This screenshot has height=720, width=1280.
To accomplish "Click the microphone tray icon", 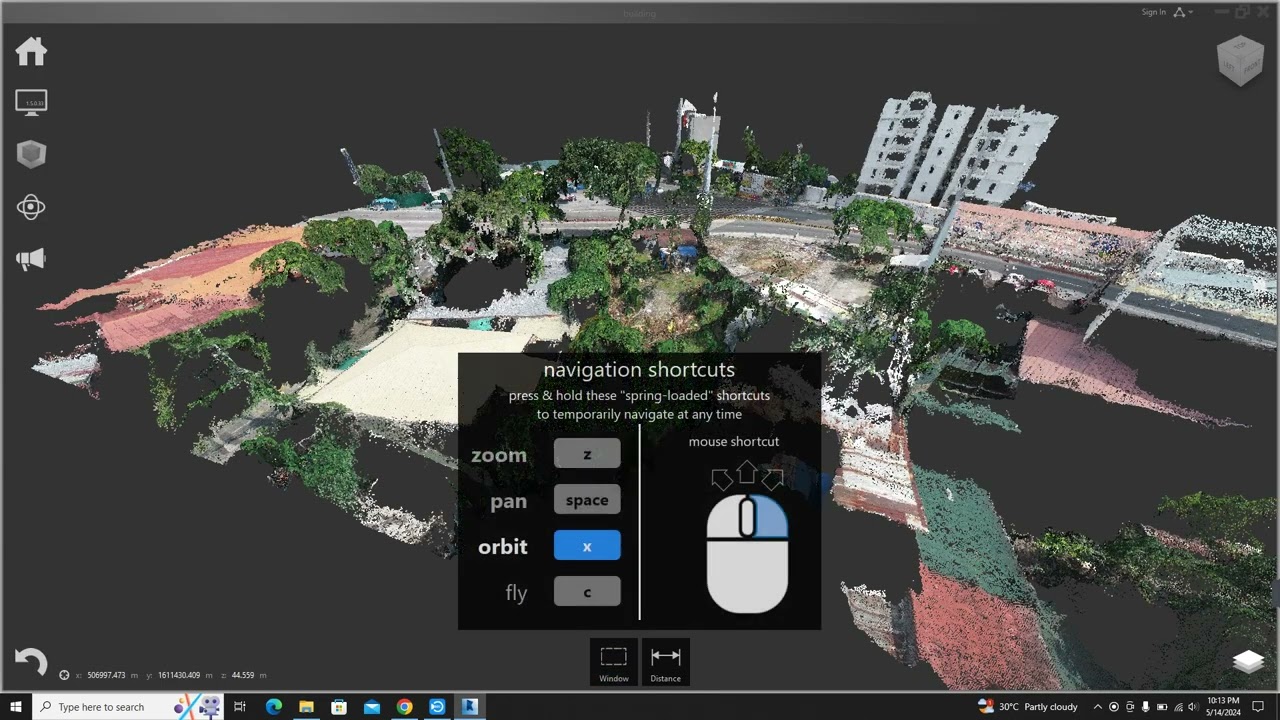I will (x=1146, y=707).
